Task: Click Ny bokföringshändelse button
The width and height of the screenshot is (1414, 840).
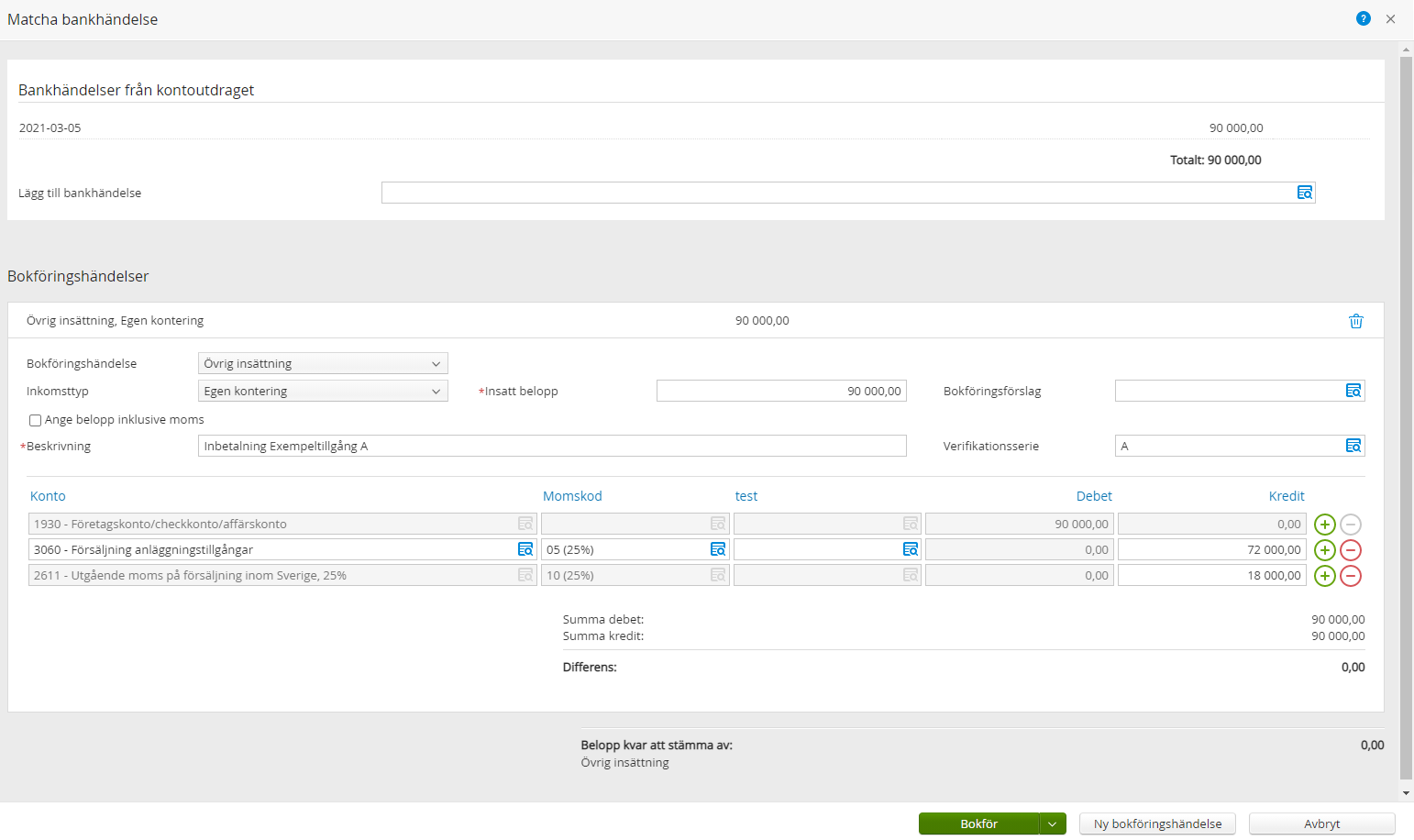Action: [x=1157, y=823]
